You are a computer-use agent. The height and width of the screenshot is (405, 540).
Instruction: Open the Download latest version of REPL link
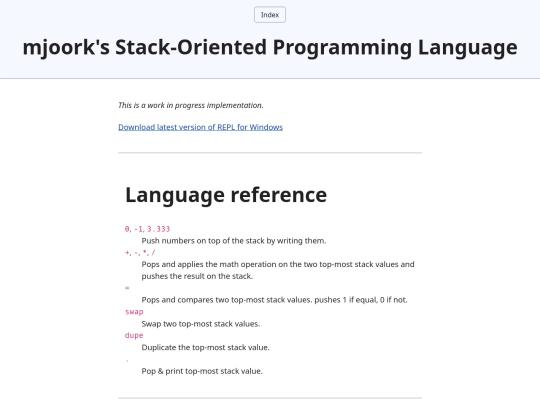[x=200, y=127]
